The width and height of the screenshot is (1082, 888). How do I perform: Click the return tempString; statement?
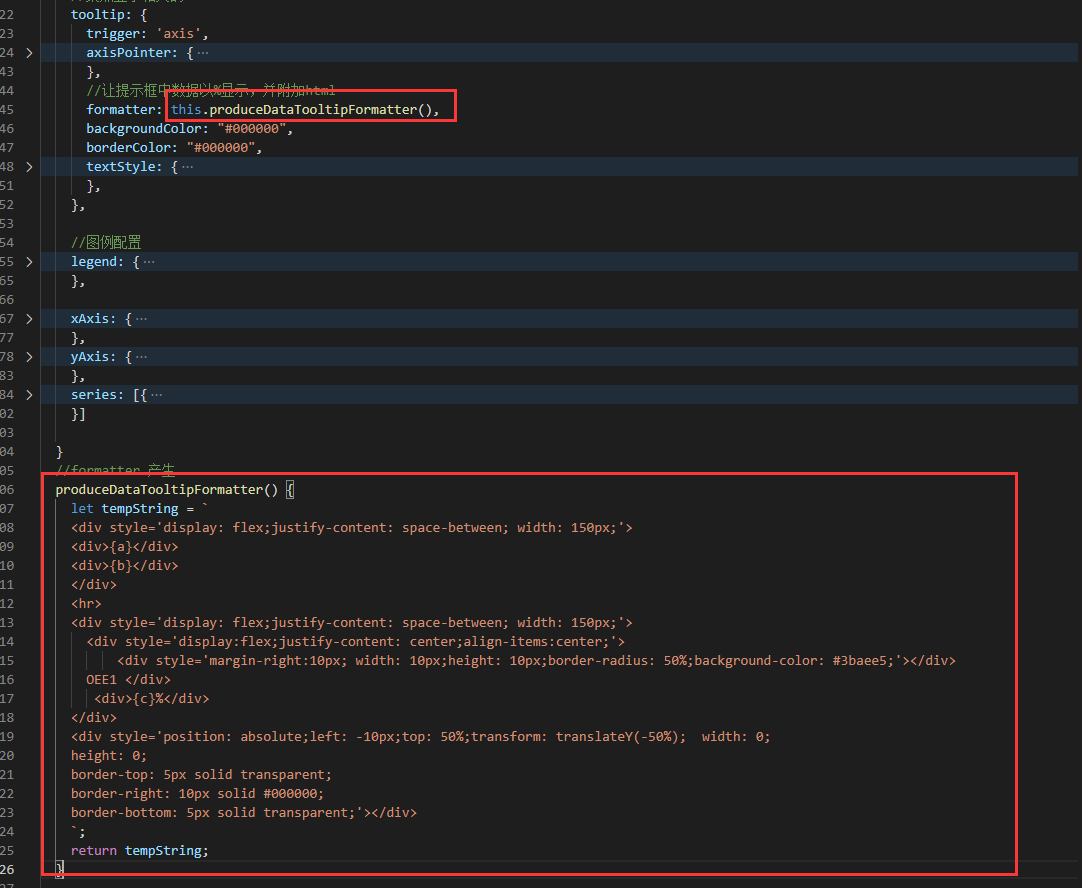pos(140,850)
